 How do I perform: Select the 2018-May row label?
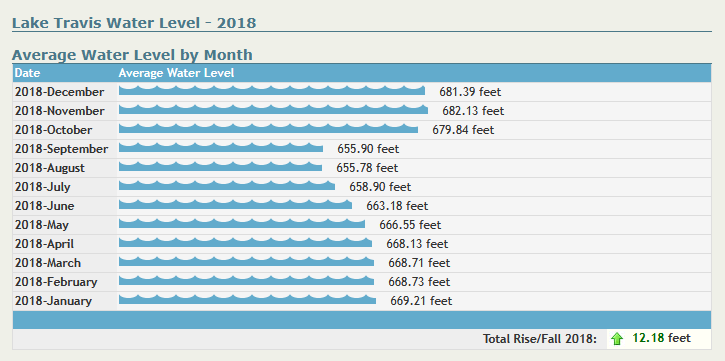point(42,225)
